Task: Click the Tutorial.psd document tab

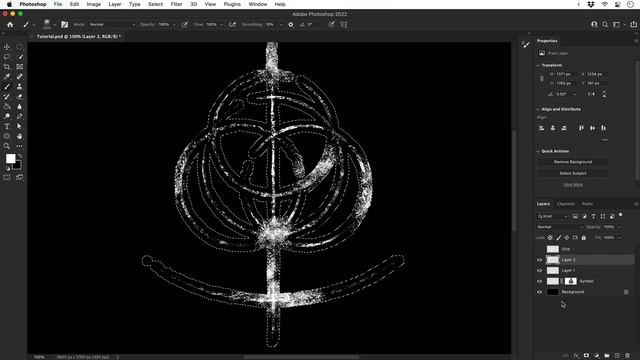Action: point(78,36)
